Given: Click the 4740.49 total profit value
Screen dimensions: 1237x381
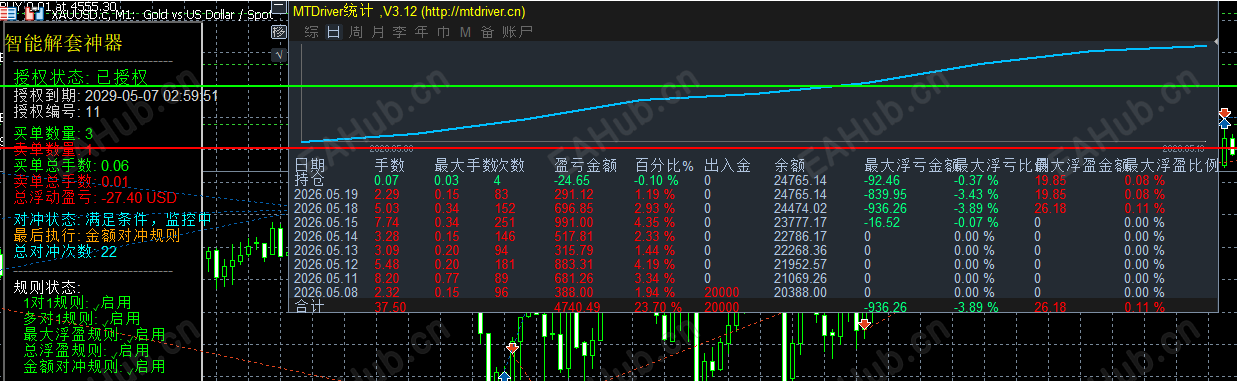Looking at the screenshot, I should tap(579, 307).
